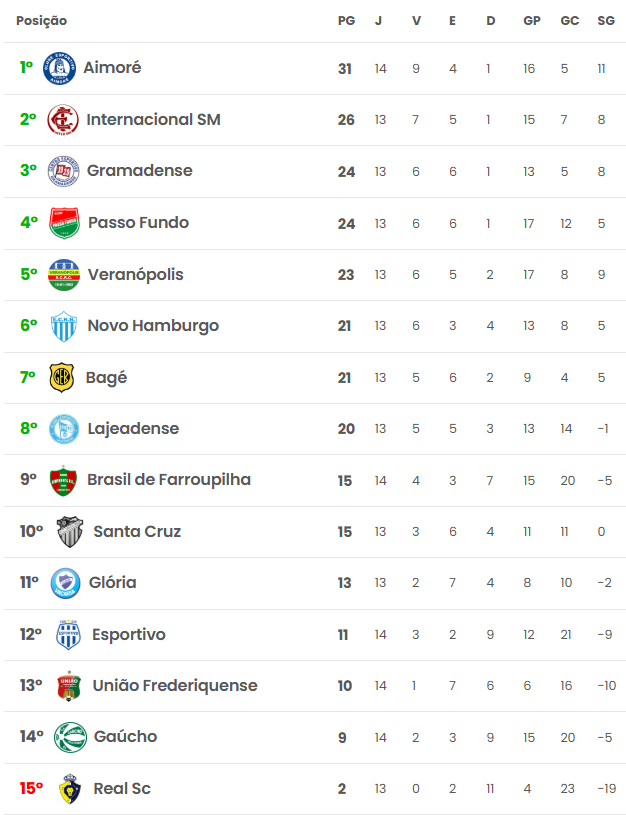Click the Novo Hamburgo crest
This screenshot has width=626, height=815.
[64, 326]
